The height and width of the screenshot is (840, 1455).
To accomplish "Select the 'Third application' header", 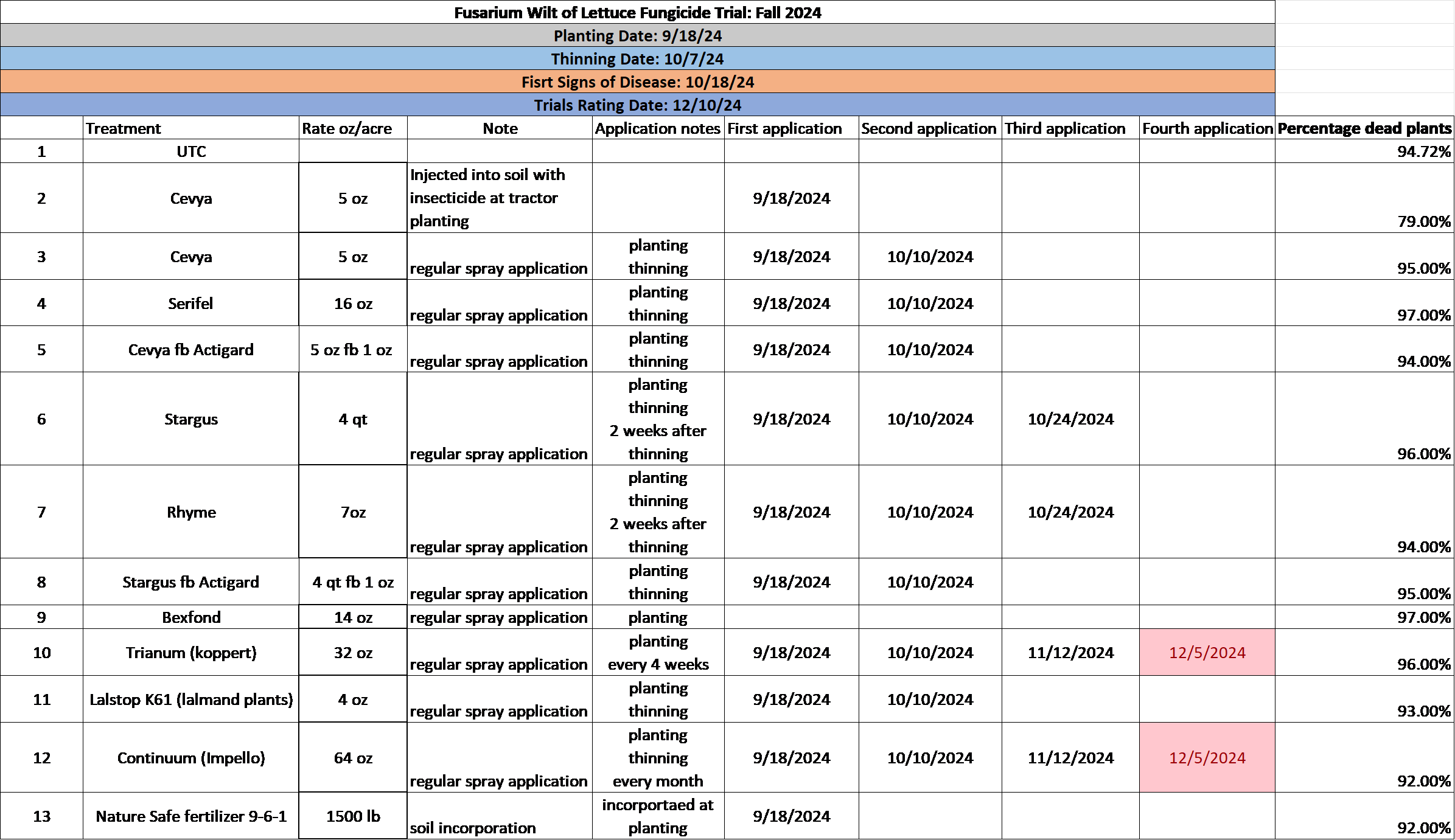I will click(1070, 128).
